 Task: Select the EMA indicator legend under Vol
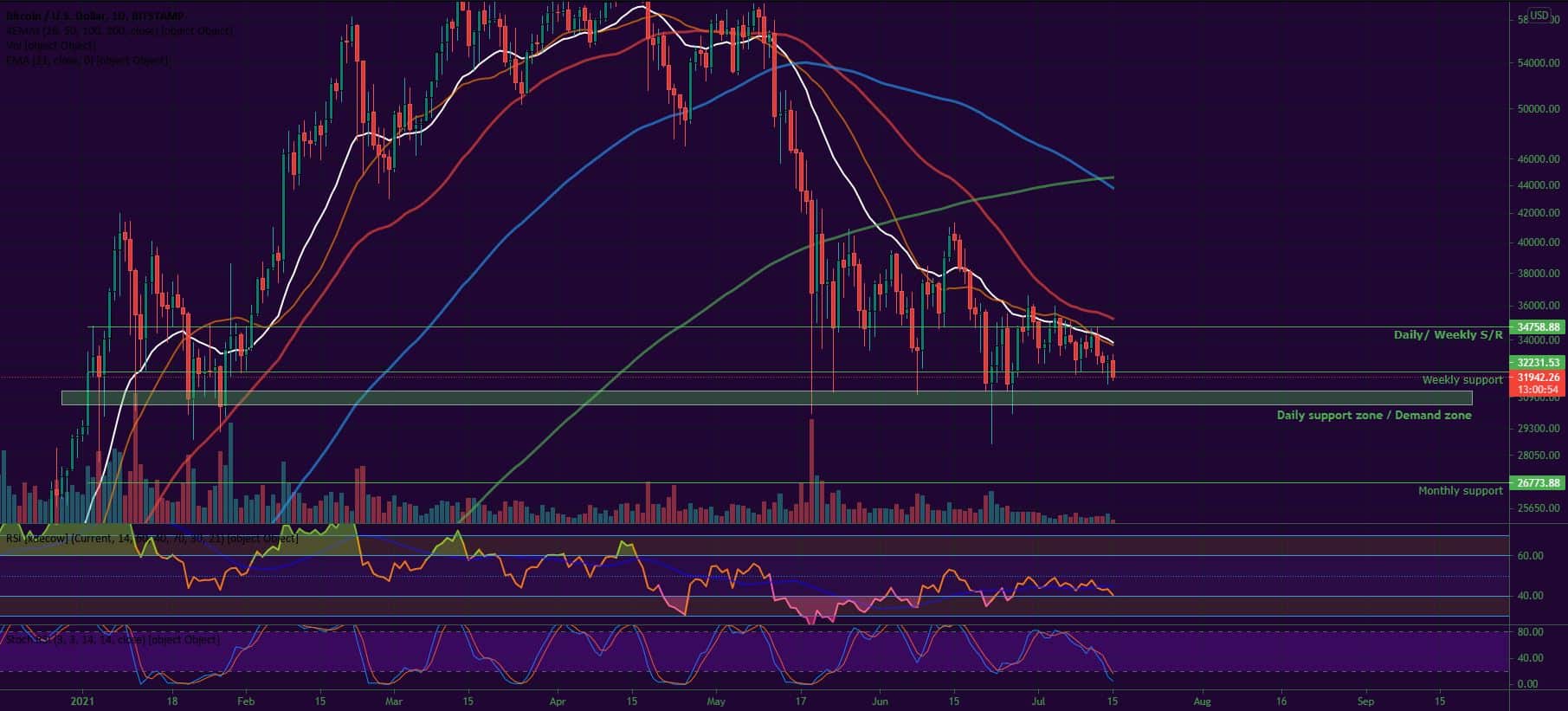pyautogui.click(x=87, y=60)
